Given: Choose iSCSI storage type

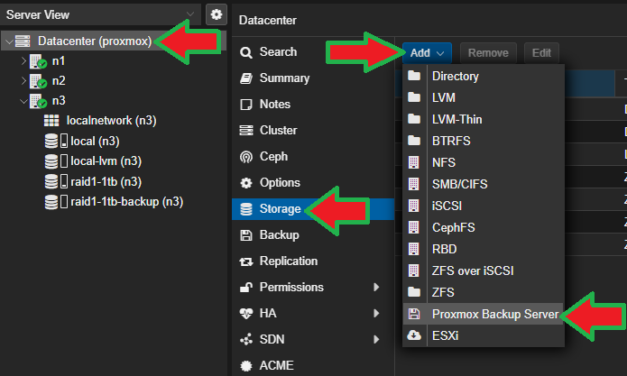Looking at the screenshot, I should [483, 206].
